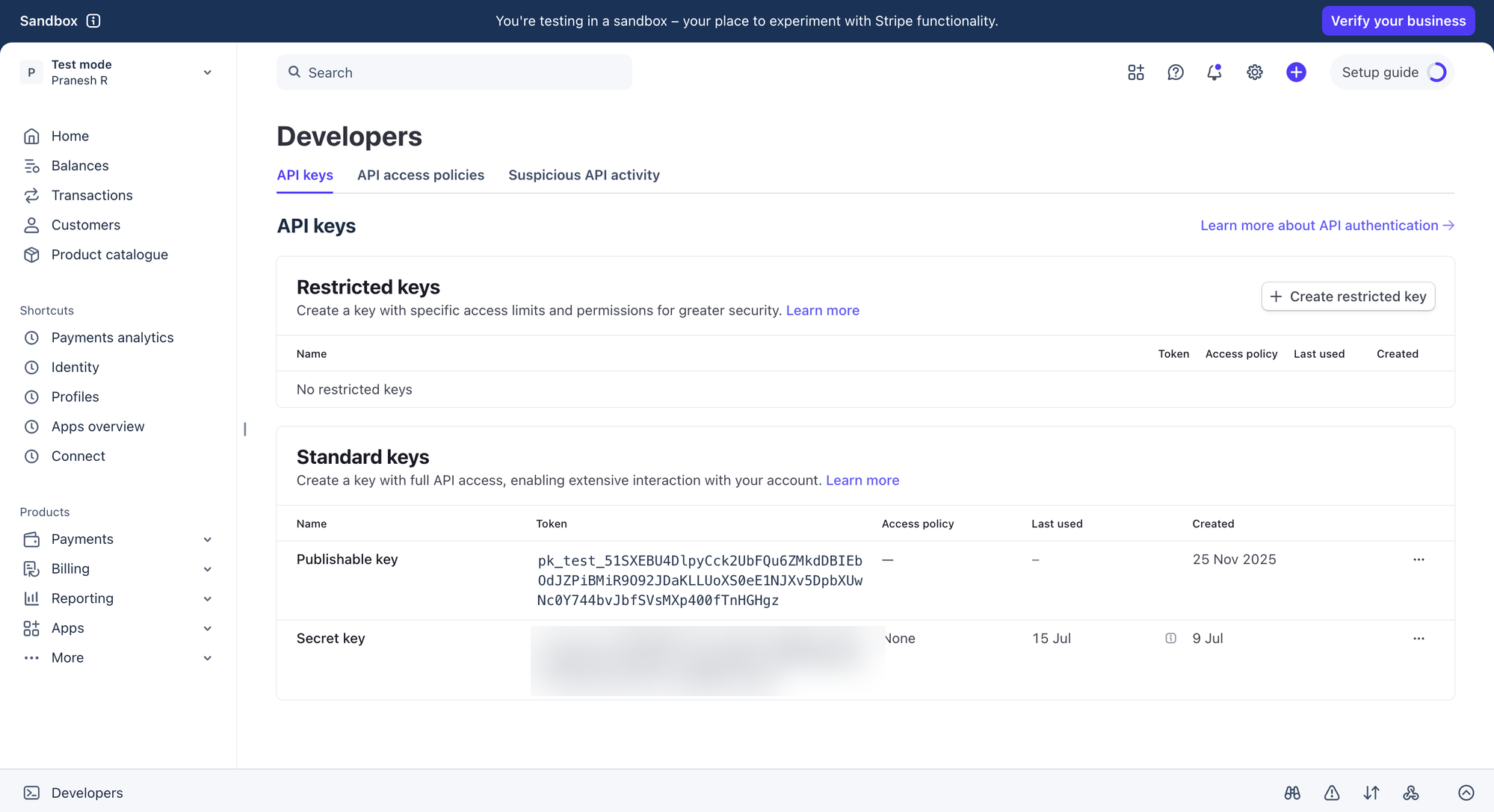This screenshot has width=1494, height=812.
Task: Open the apps grid icon in header
Action: point(1136,72)
